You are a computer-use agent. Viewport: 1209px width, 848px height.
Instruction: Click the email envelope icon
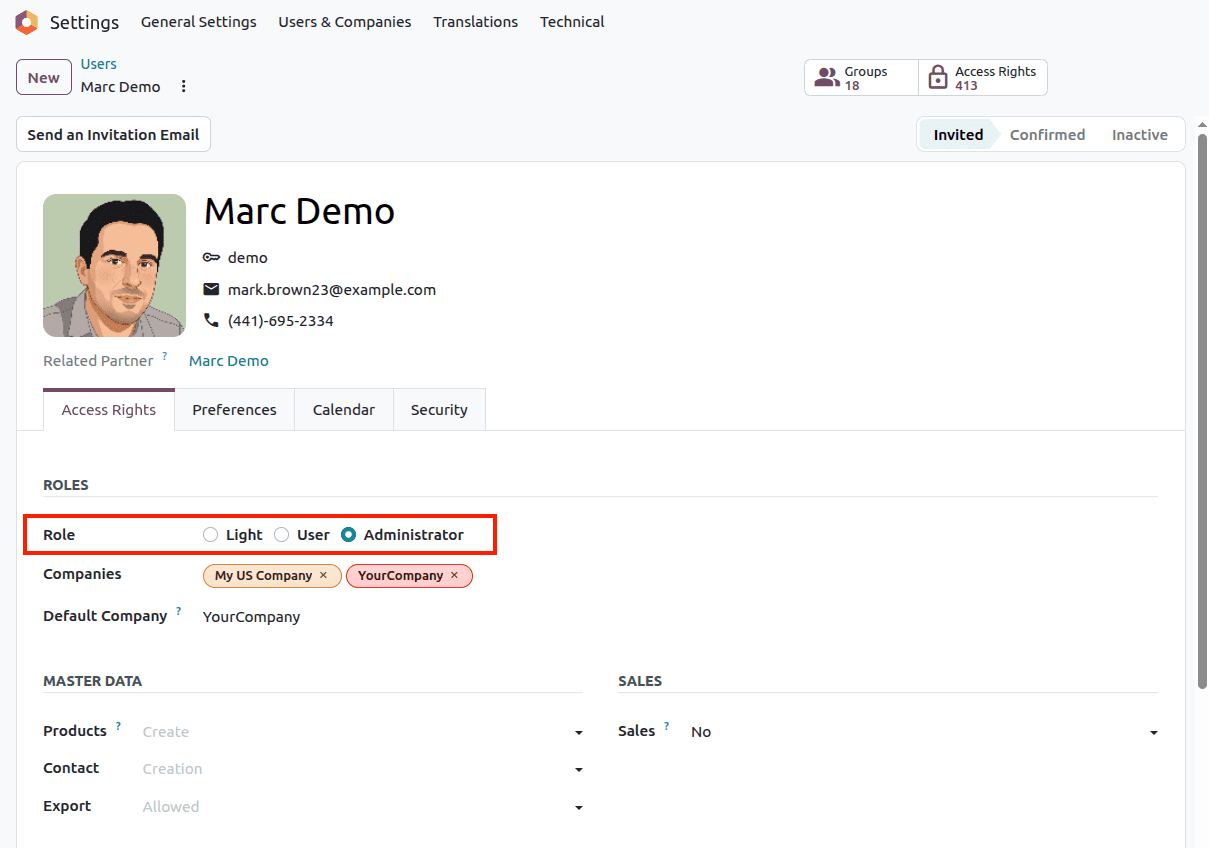pos(211,290)
